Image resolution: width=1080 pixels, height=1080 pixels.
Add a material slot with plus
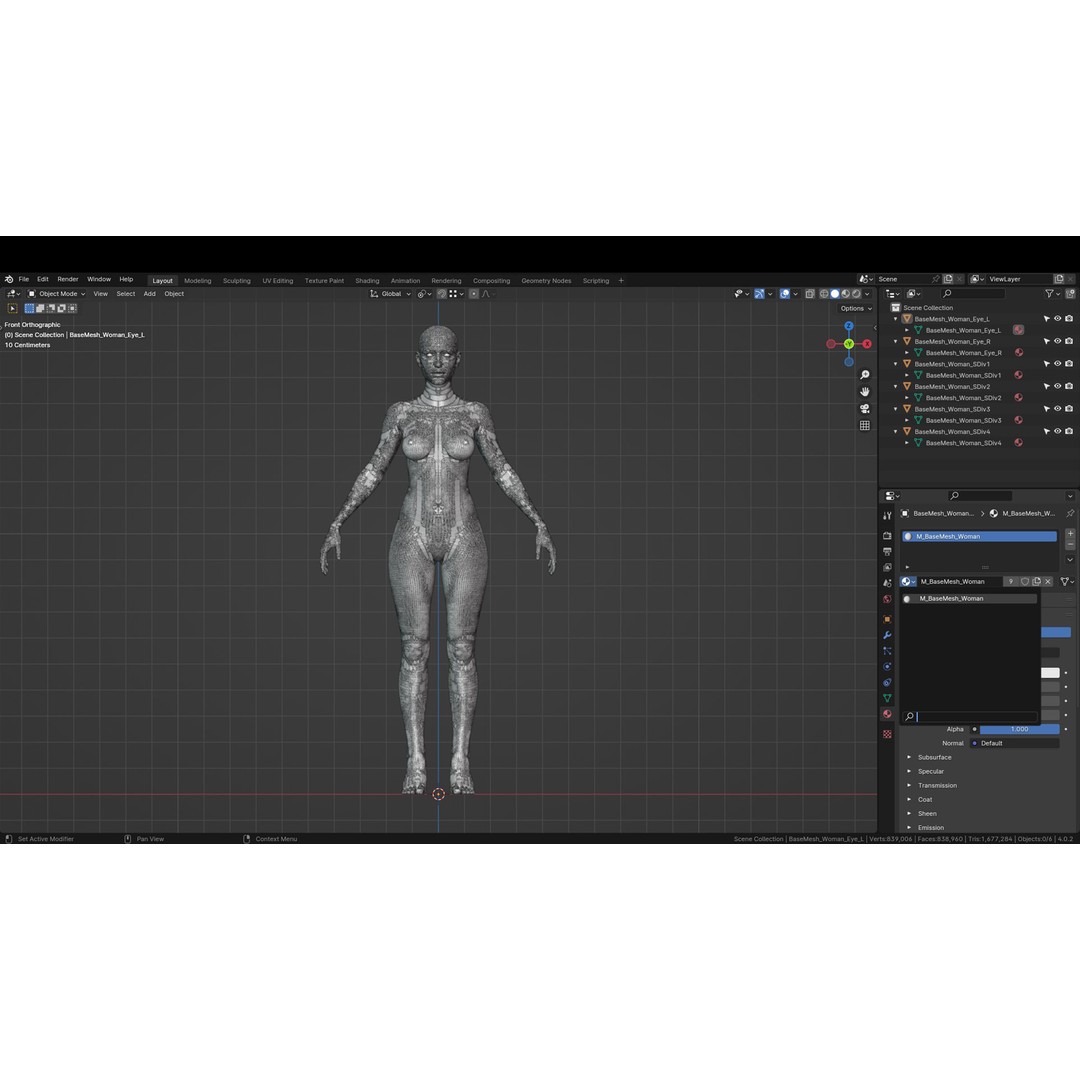(1070, 534)
